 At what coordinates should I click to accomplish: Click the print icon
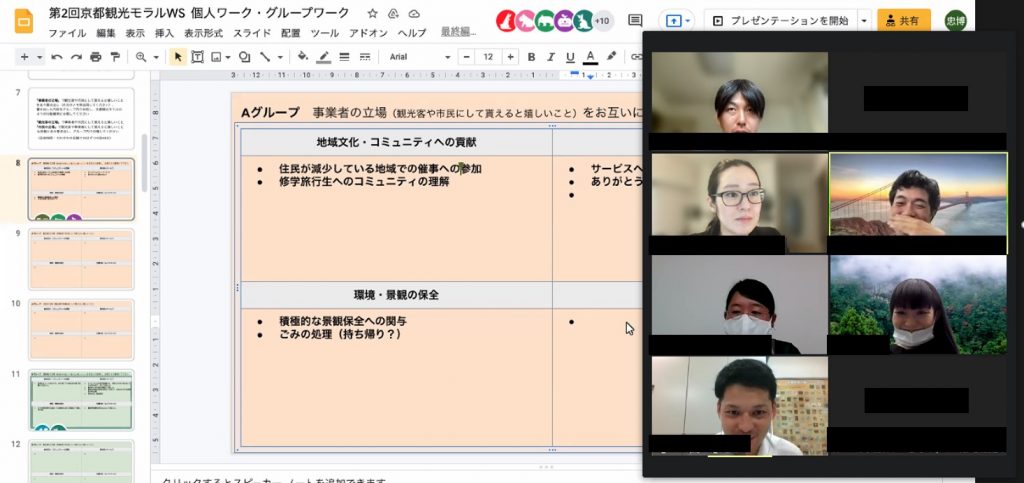click(96, 57)
